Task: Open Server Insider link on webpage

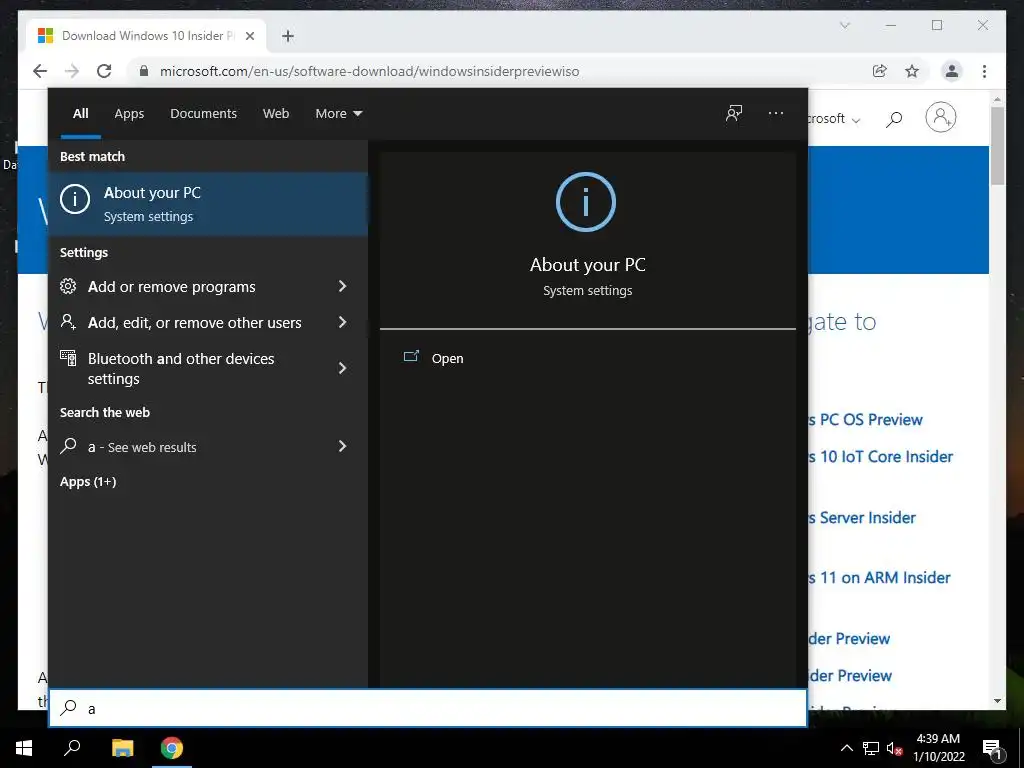Action: click(862, 518)
